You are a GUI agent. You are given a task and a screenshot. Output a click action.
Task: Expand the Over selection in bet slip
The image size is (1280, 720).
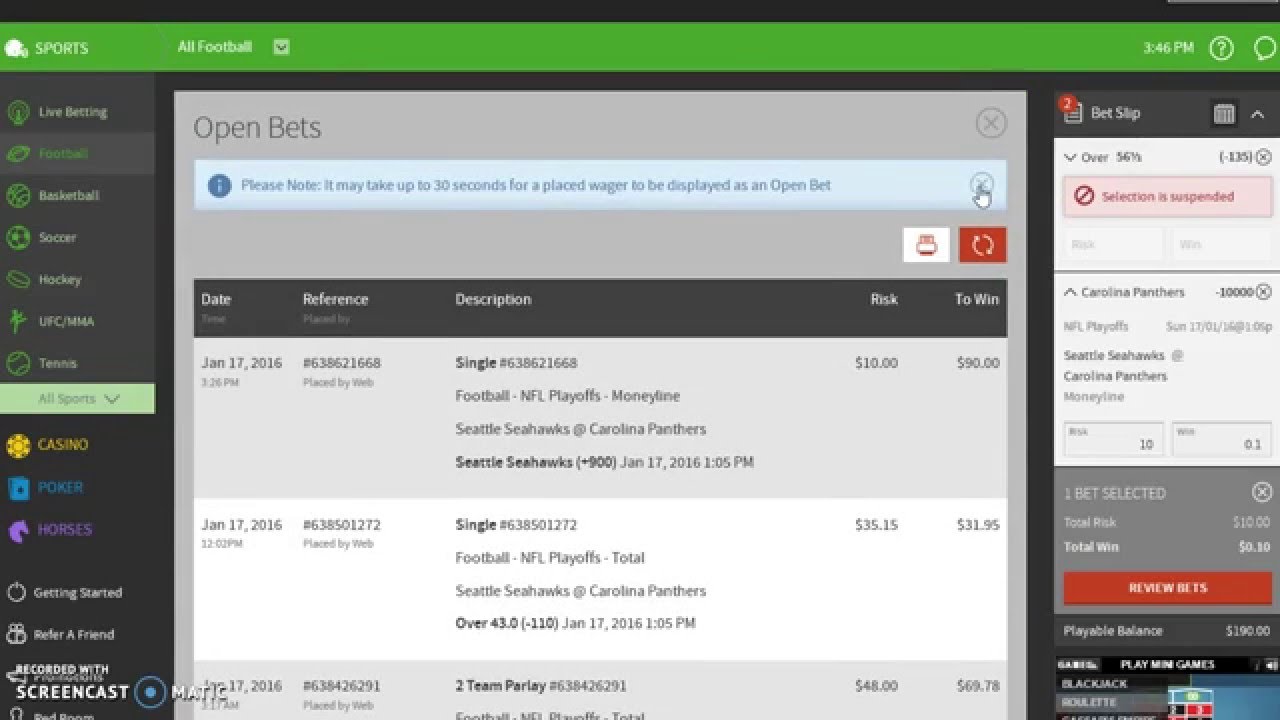[1070, 157]
